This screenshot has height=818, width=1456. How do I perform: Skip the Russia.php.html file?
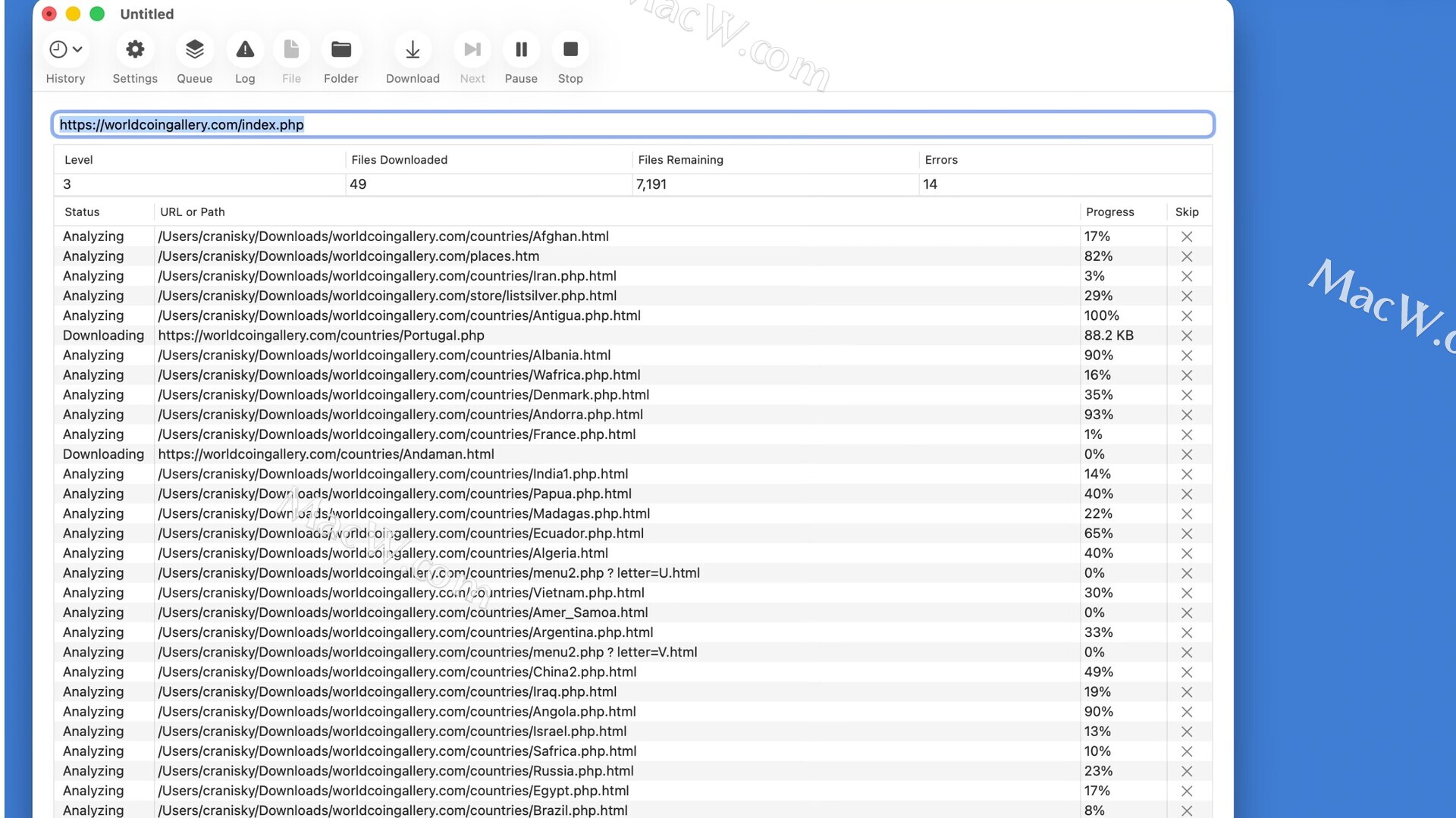[1187, 771]
